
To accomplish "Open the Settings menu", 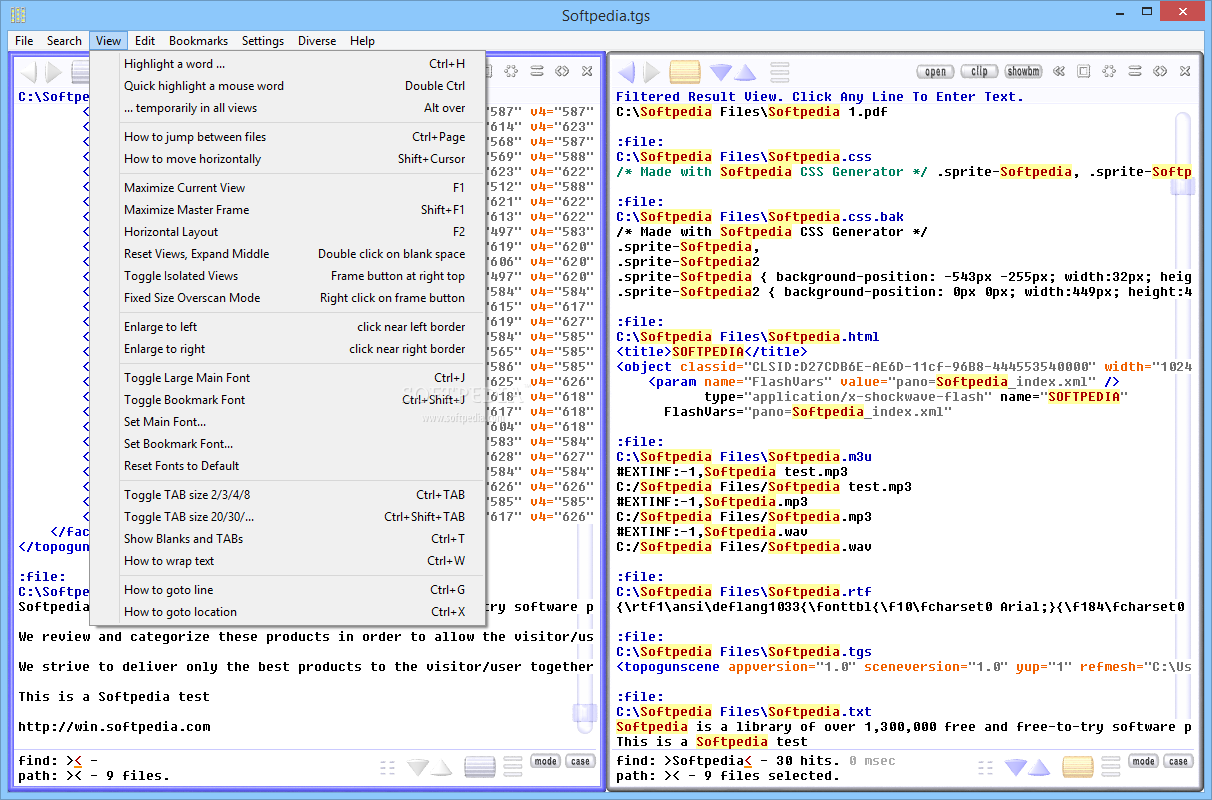I will [x=263, y=41].
